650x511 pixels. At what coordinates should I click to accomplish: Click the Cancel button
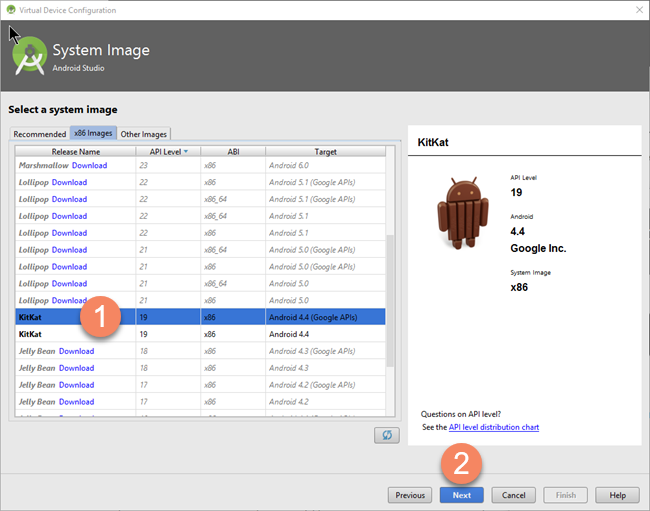[513, 495]
